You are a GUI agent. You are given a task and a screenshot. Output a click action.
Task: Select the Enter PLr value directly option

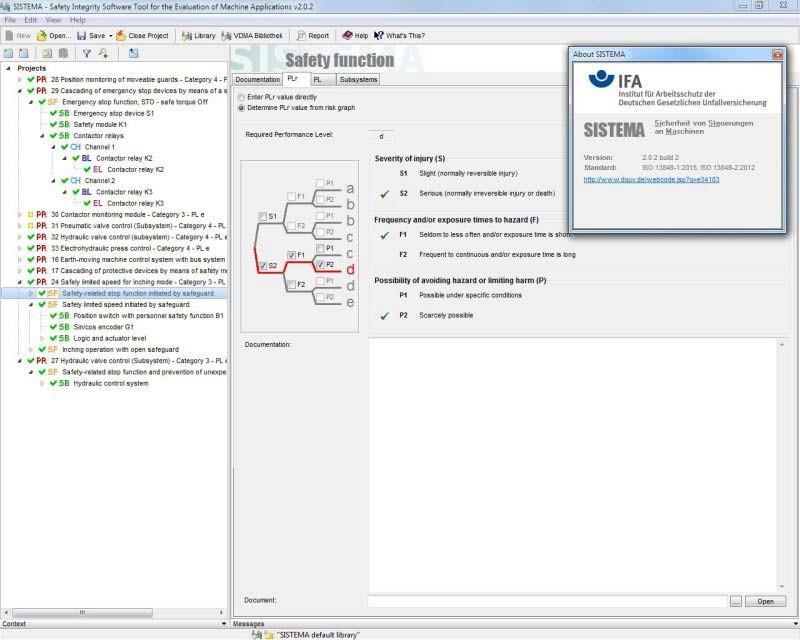[x=241, y=97]
